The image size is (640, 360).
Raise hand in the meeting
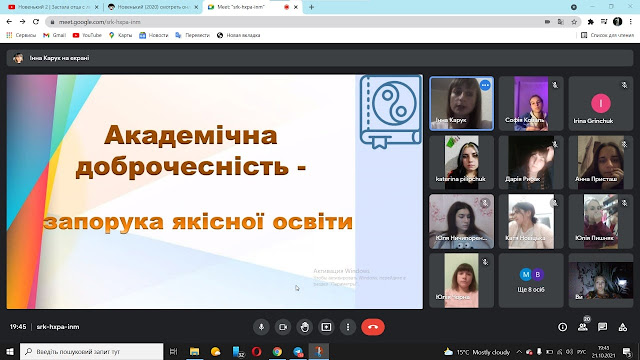pos(304,327)
